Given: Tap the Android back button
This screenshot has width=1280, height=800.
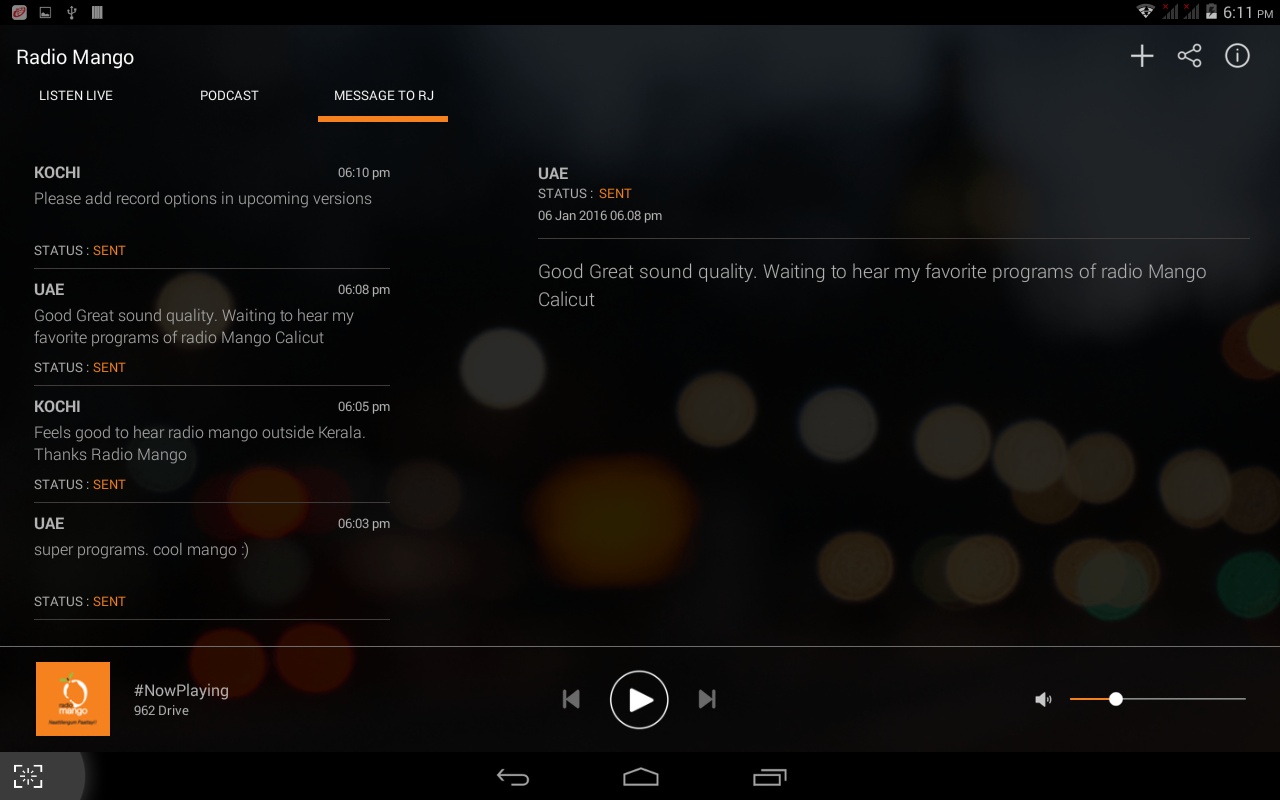Looking at the screenshot, I should coord(513,777).
